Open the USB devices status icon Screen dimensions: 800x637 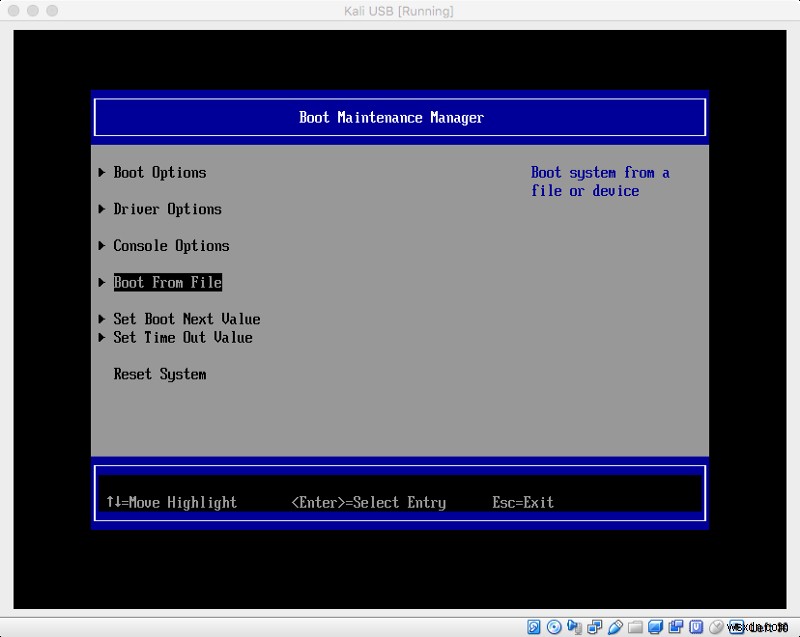615,627
